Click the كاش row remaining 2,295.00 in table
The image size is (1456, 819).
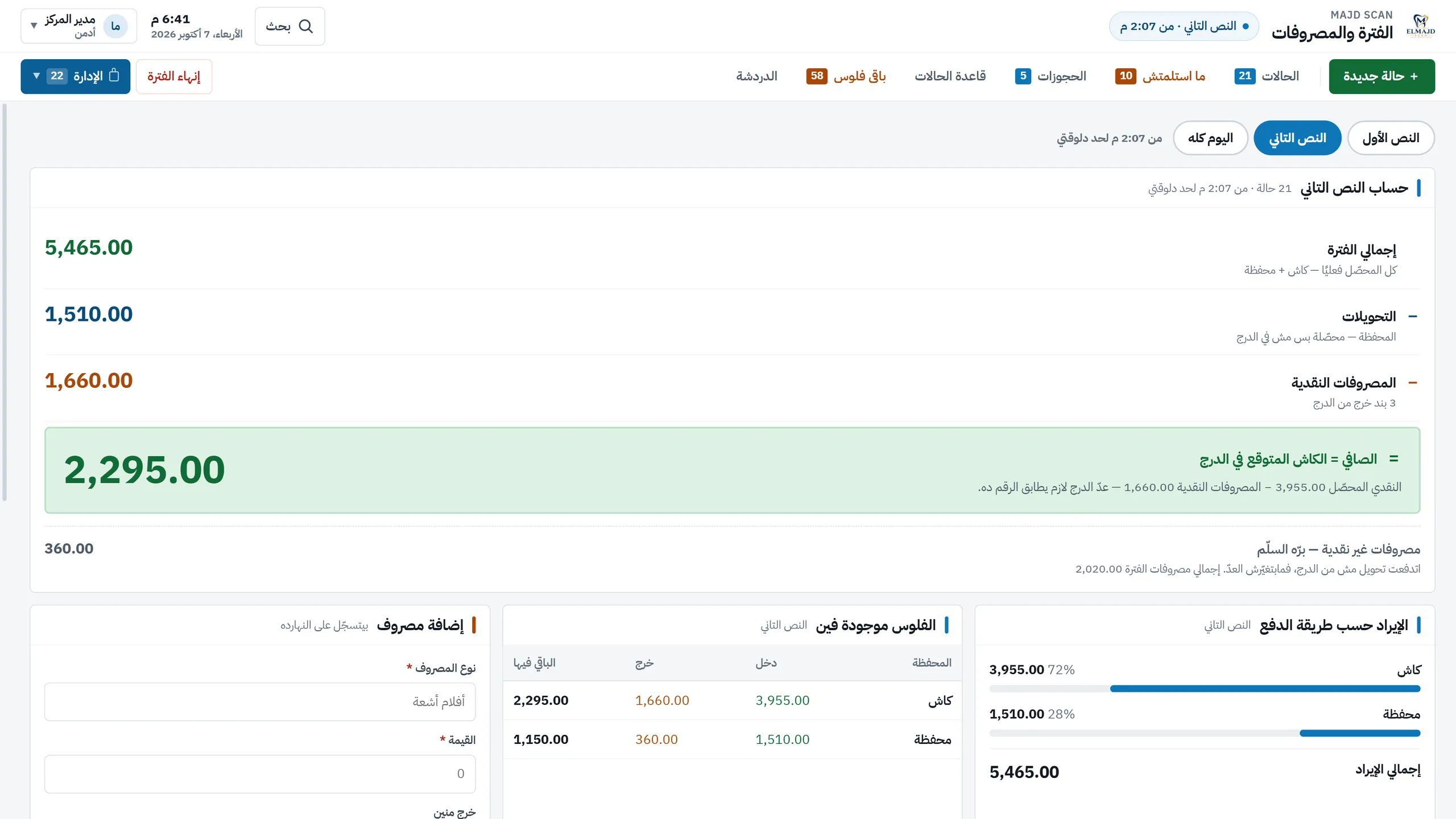pos(541,700)
